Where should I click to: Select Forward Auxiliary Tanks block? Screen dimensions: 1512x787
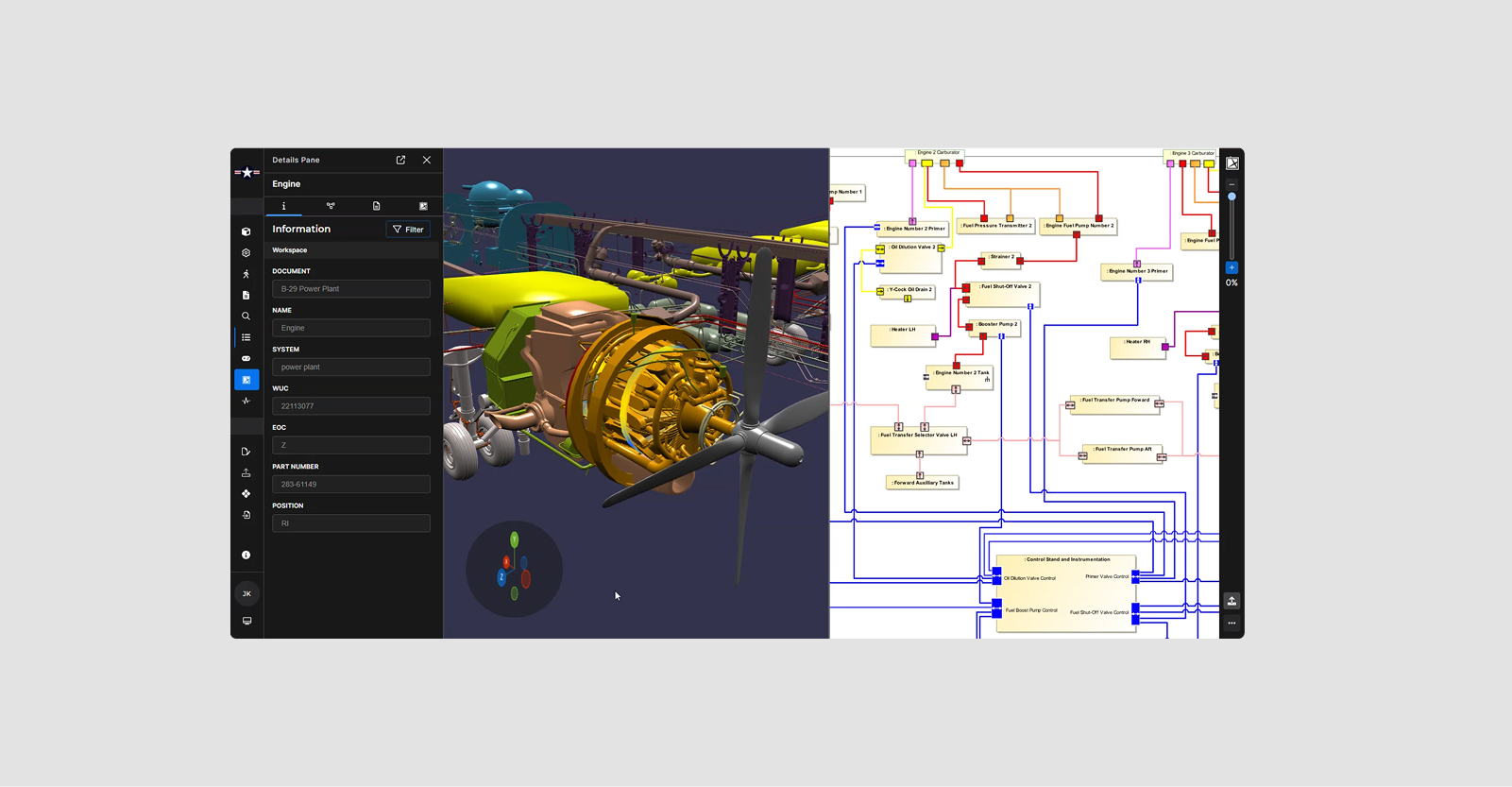[923, 483]
